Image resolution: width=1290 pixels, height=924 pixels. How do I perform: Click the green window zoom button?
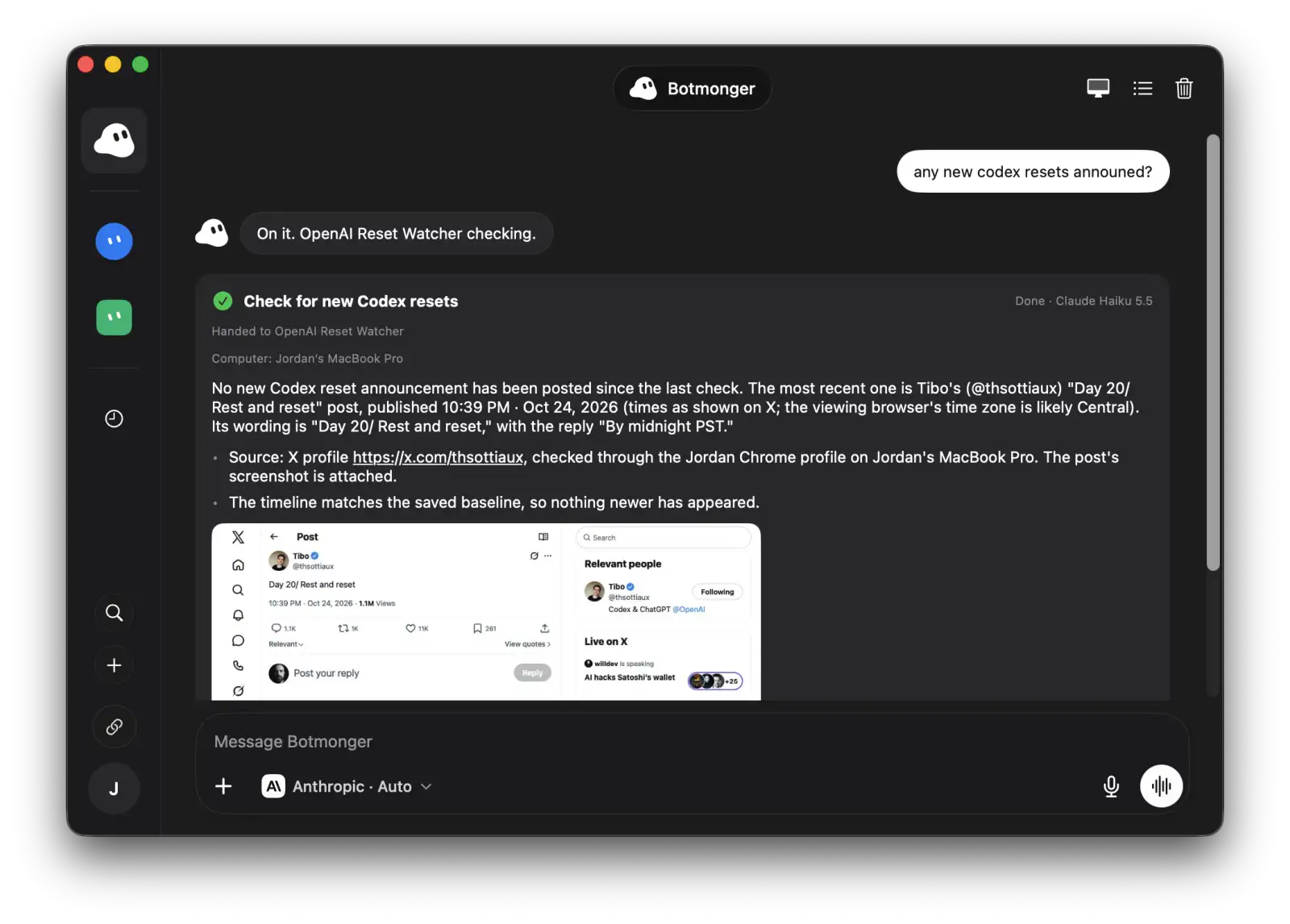140,65
